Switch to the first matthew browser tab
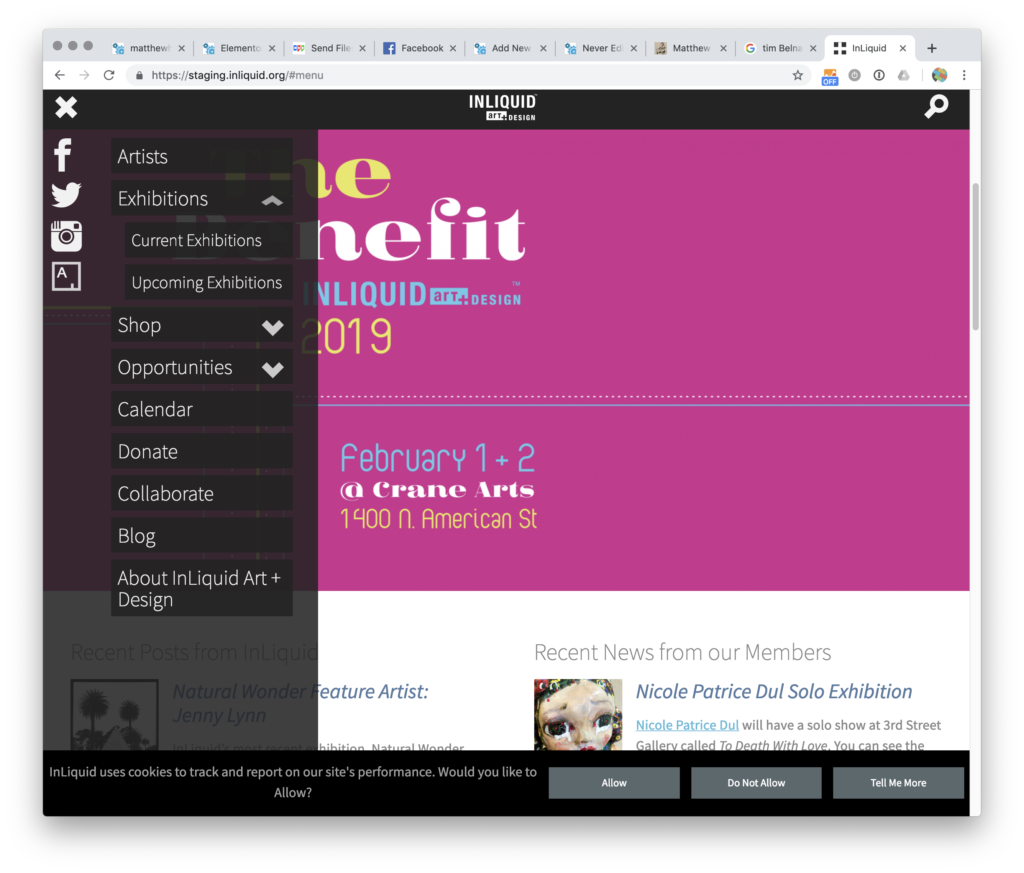1024x873 pixels. coord(148,48)
